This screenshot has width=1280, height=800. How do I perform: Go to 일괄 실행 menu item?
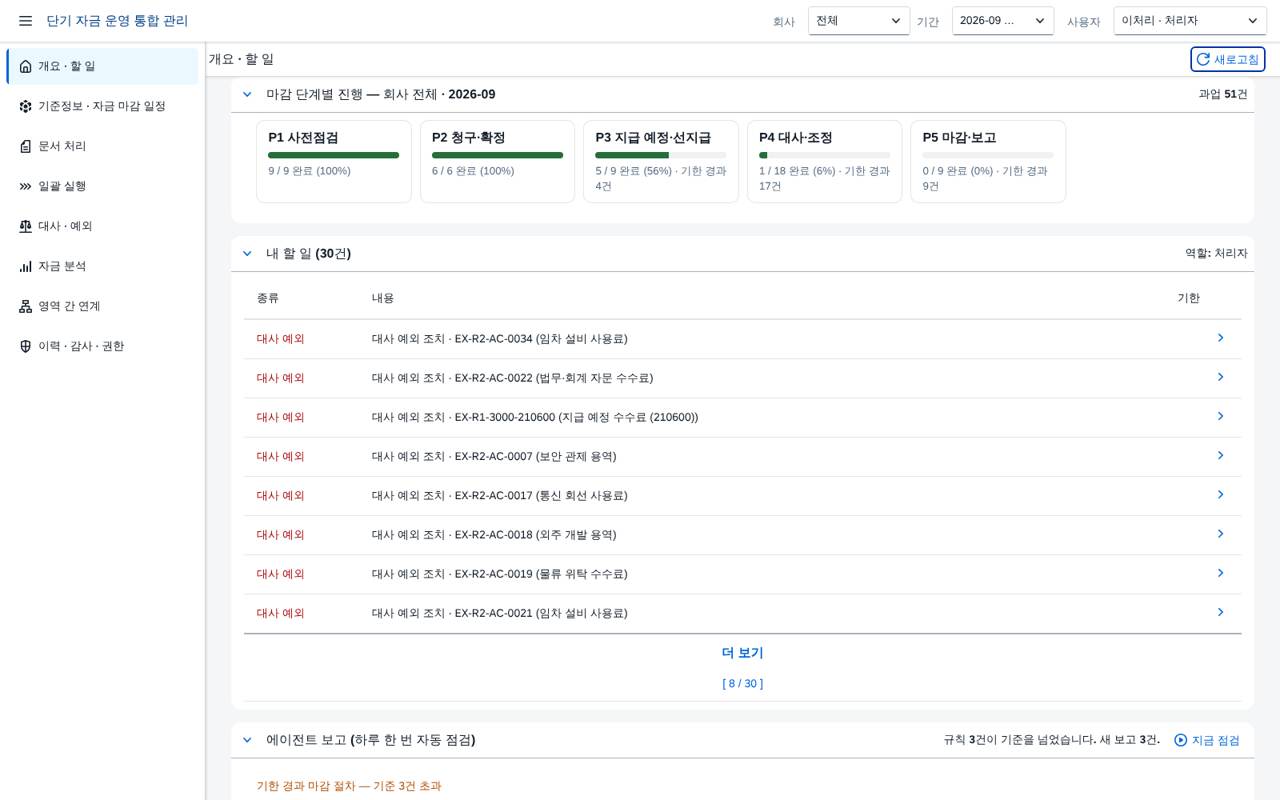pos(102,186)
